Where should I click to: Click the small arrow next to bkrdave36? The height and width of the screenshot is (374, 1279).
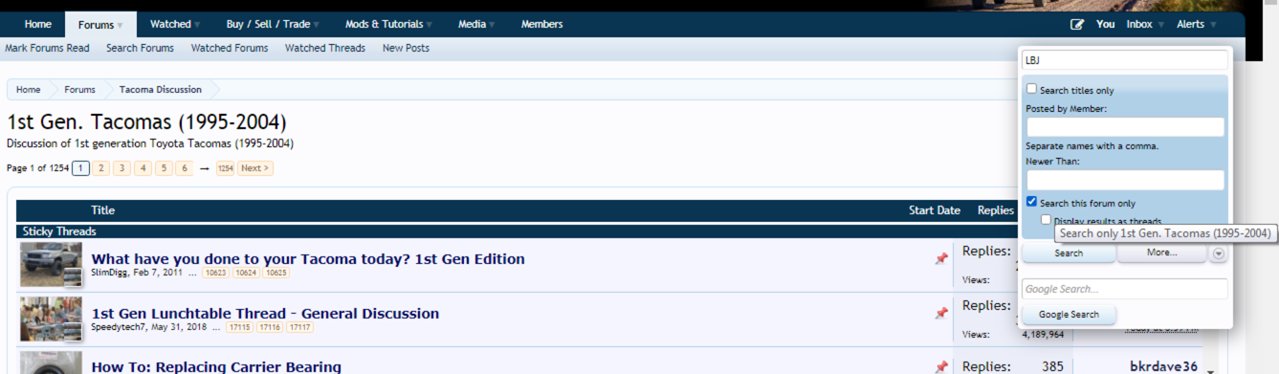tap(1211, 371)
